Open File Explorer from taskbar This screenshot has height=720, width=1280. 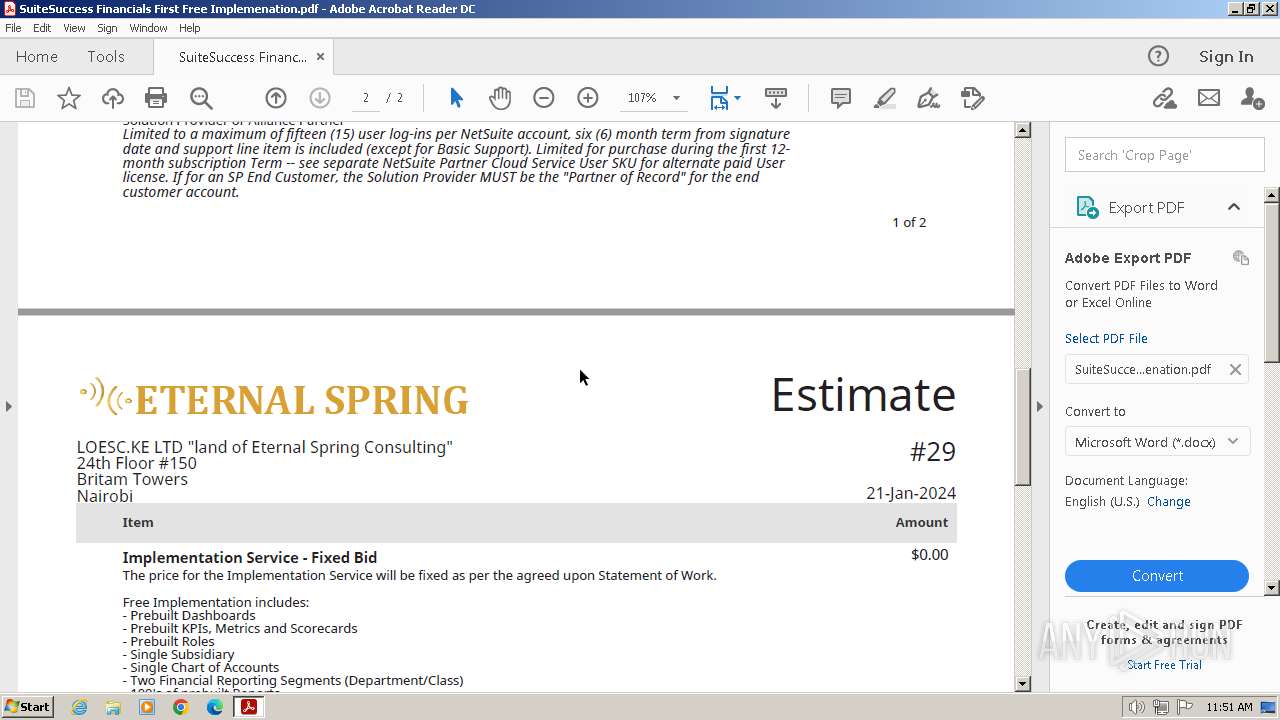[x=113, y=707]
